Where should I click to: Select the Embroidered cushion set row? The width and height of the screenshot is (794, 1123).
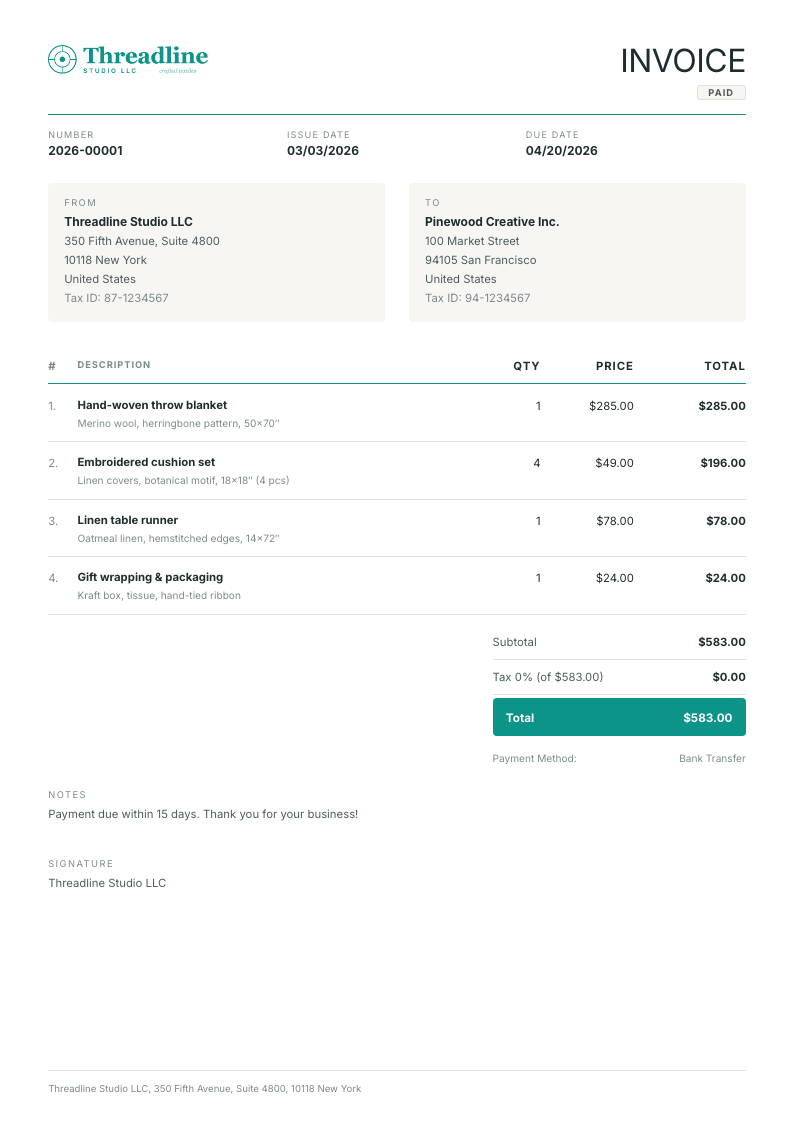[397, 471]
